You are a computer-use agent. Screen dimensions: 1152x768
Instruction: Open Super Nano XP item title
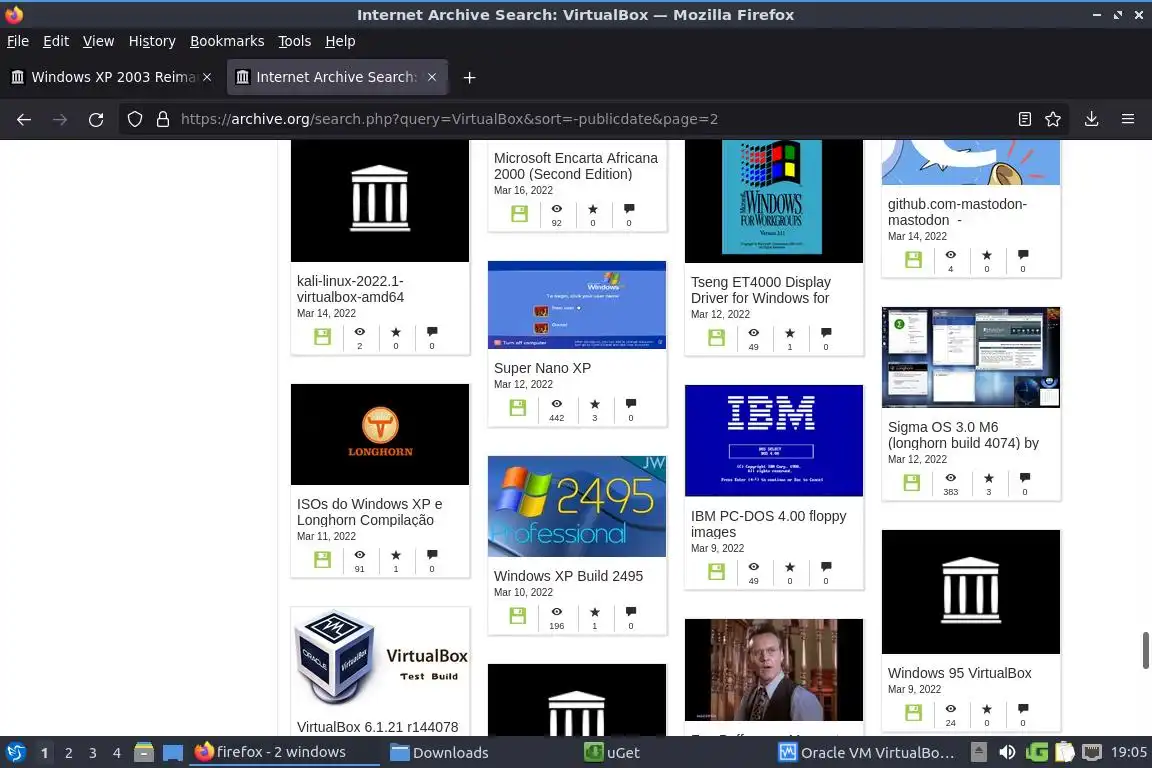542,368
